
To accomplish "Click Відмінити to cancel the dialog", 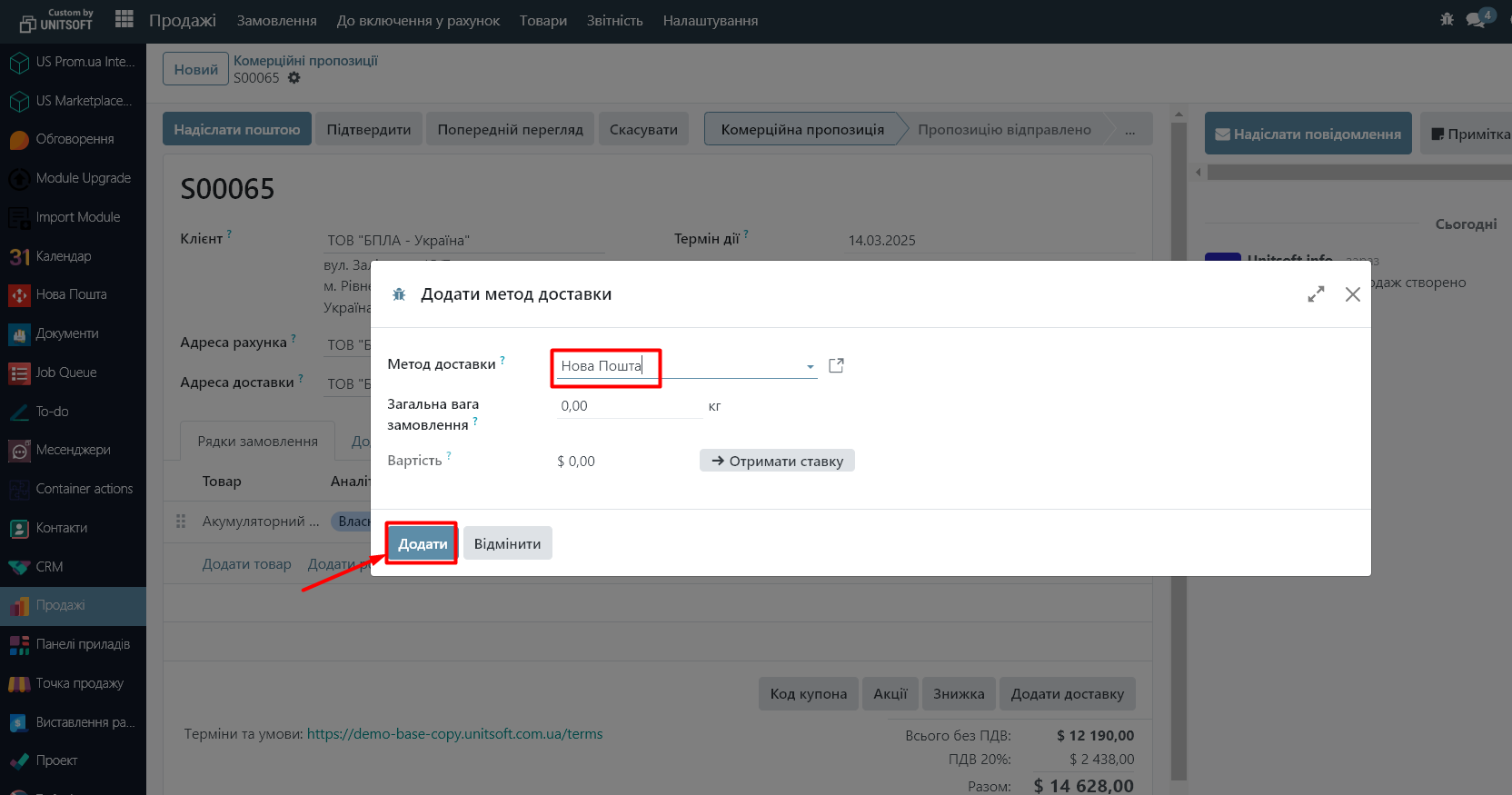I will pyautogui.click(x=507, y=543).
